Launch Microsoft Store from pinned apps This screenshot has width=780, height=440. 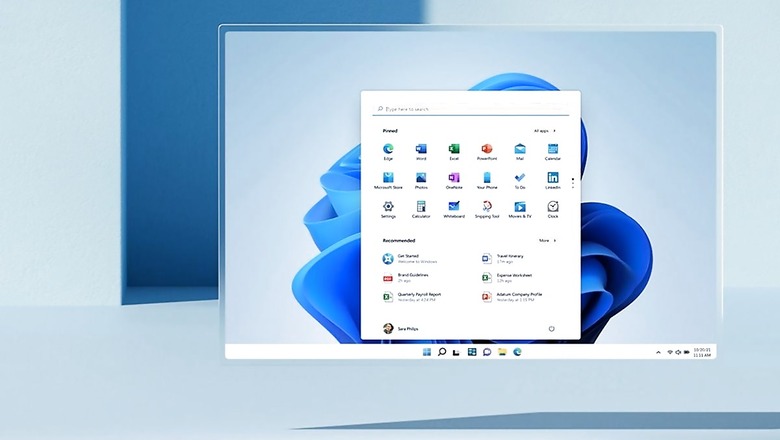point(388,180)
